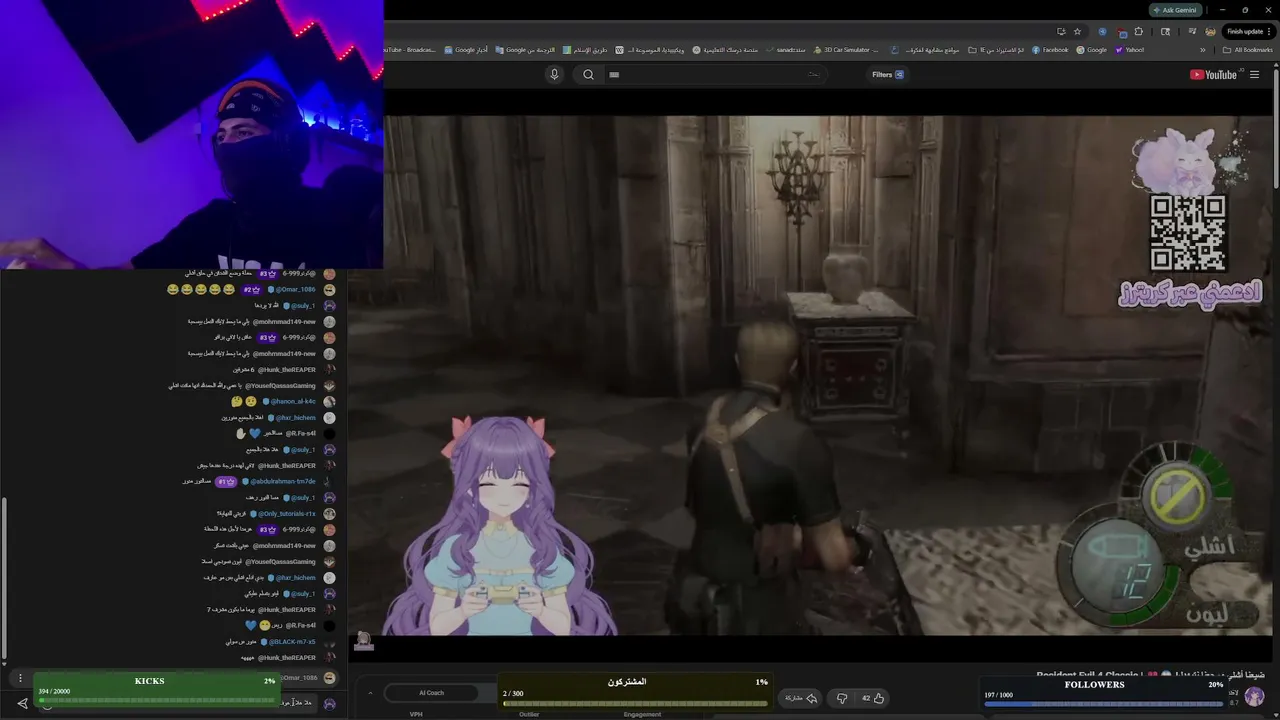Open the chat options three-dot menu
The height and width of the screenshot is (720, 1280).
tap(20, 678)
